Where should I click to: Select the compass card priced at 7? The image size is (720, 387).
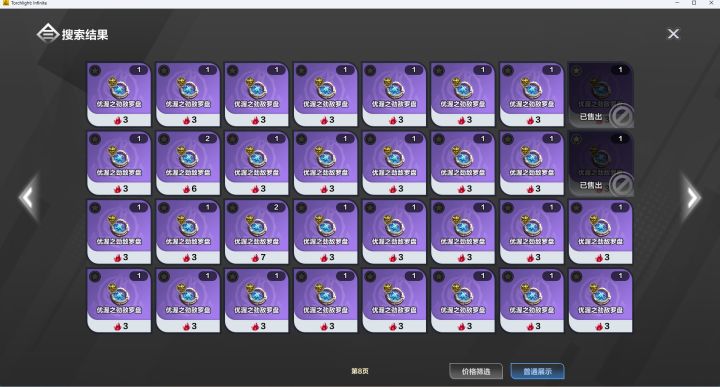tap(257, 232)
